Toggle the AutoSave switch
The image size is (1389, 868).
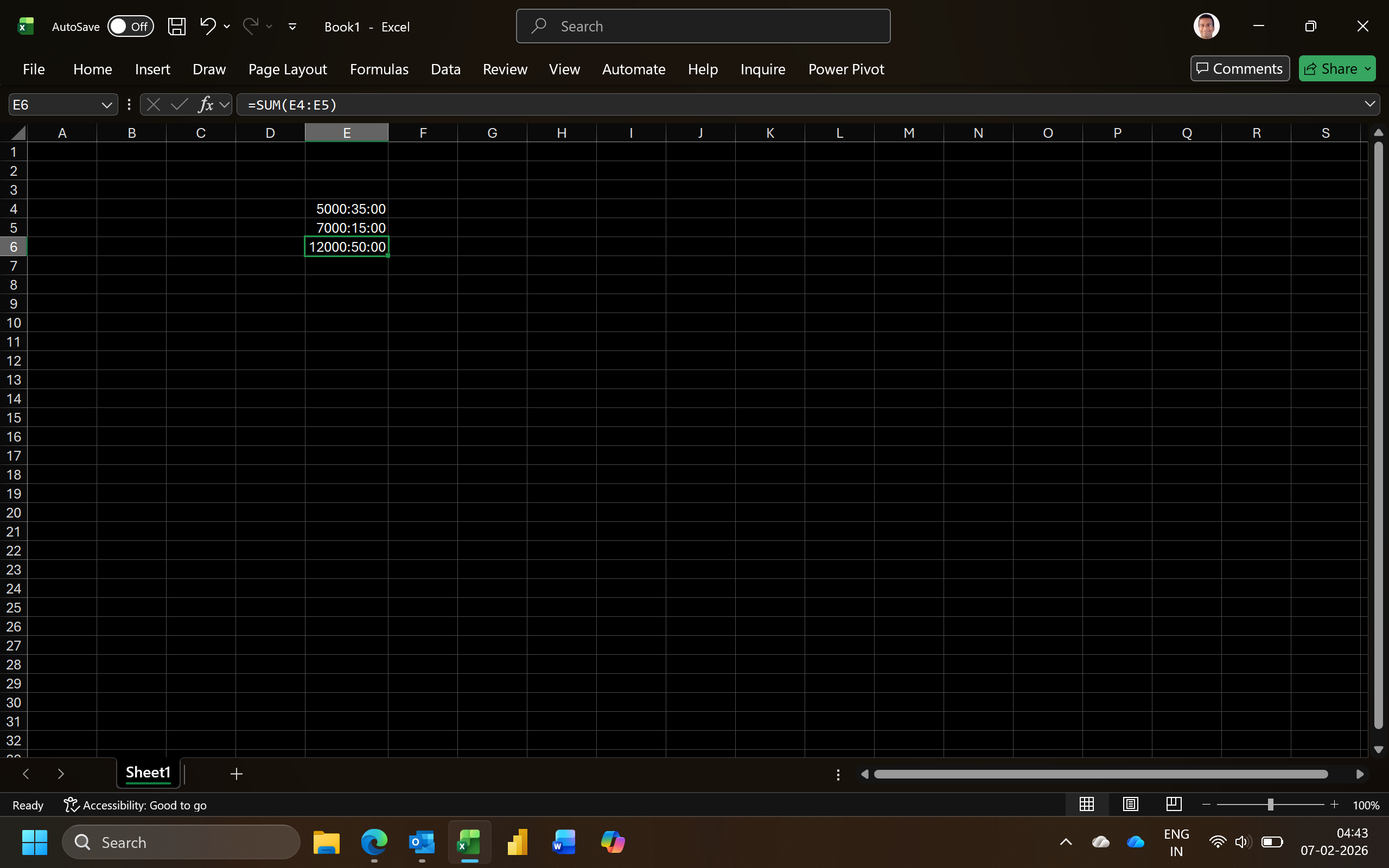pyautogui.click(x=130, y=27)
